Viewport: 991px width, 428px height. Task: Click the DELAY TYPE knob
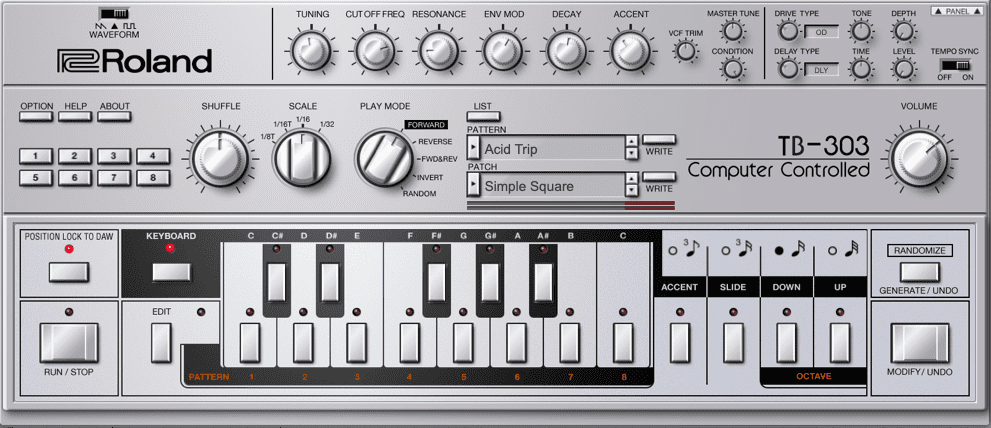(788, 68)
